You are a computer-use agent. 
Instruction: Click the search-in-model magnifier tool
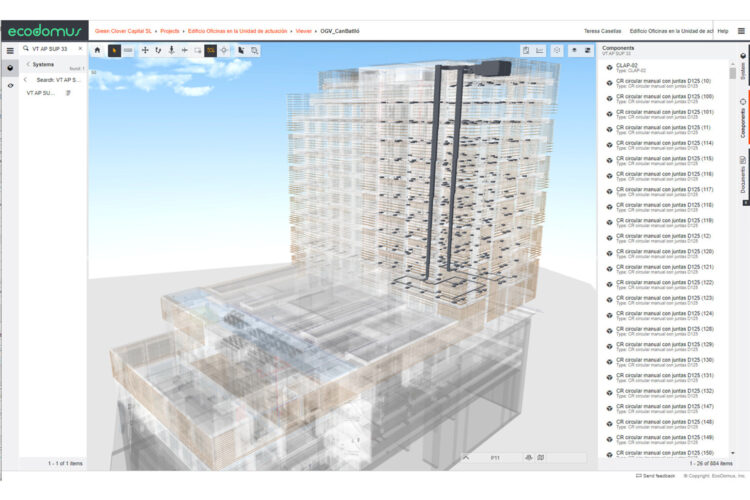point(254,50)
